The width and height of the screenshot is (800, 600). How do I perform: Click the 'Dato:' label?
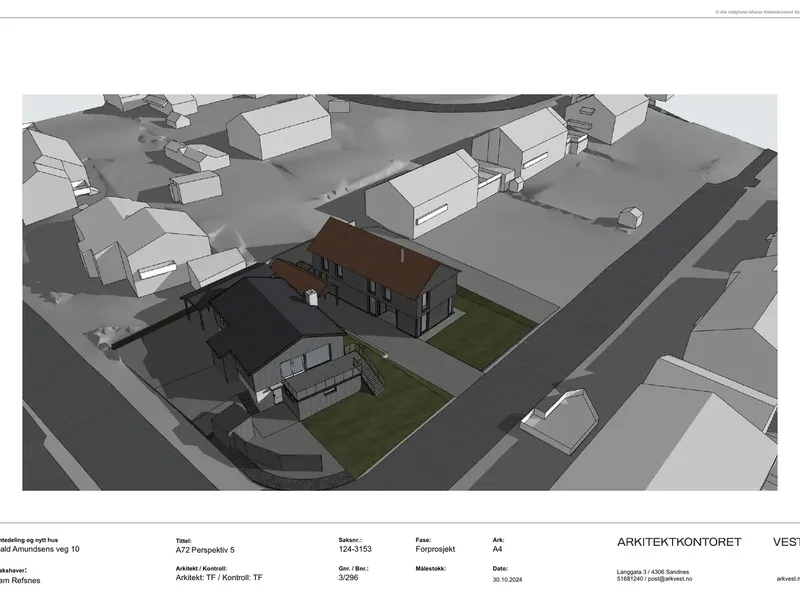500,568
